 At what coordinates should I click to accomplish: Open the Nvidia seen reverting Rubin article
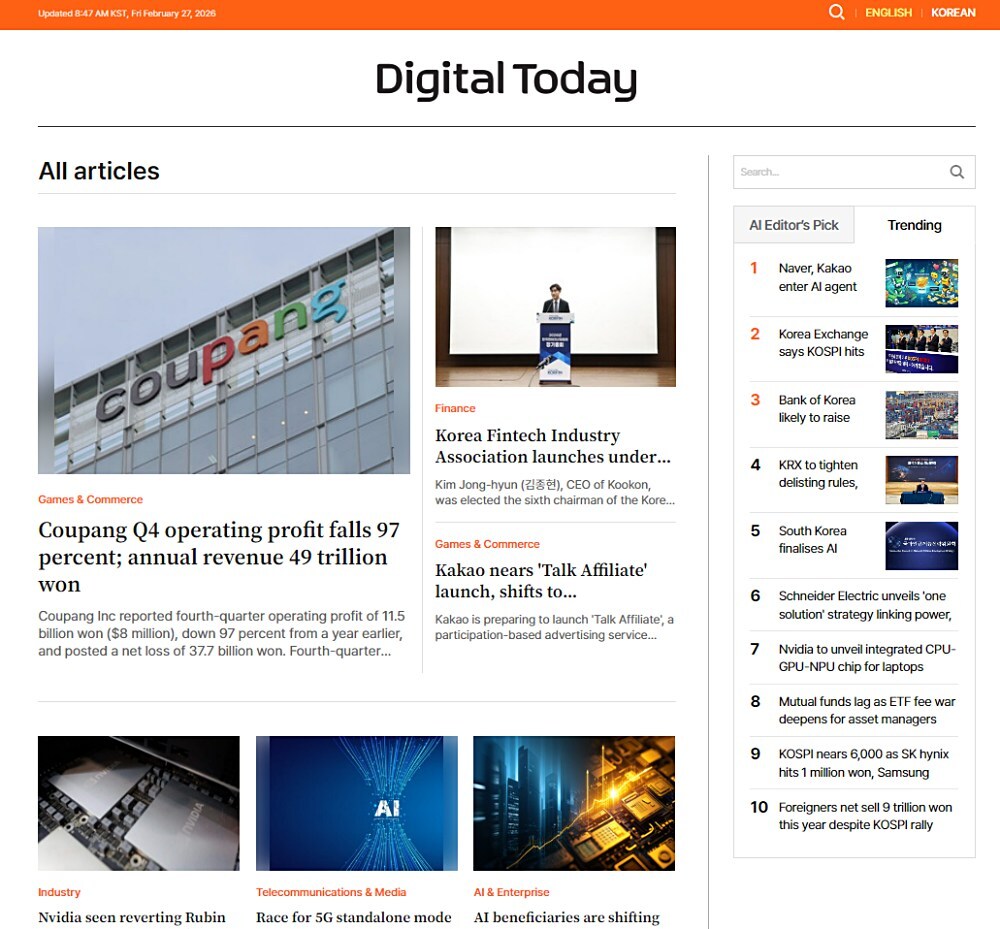[131, 917]
